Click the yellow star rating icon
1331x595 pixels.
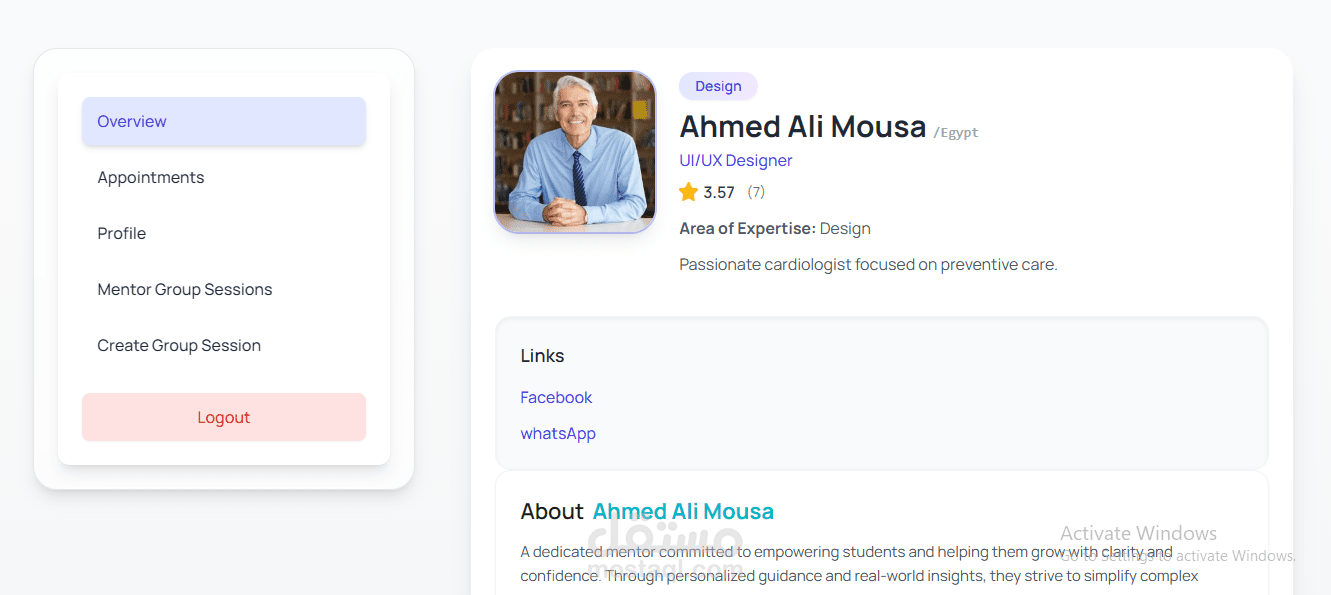tap(688, 192)
